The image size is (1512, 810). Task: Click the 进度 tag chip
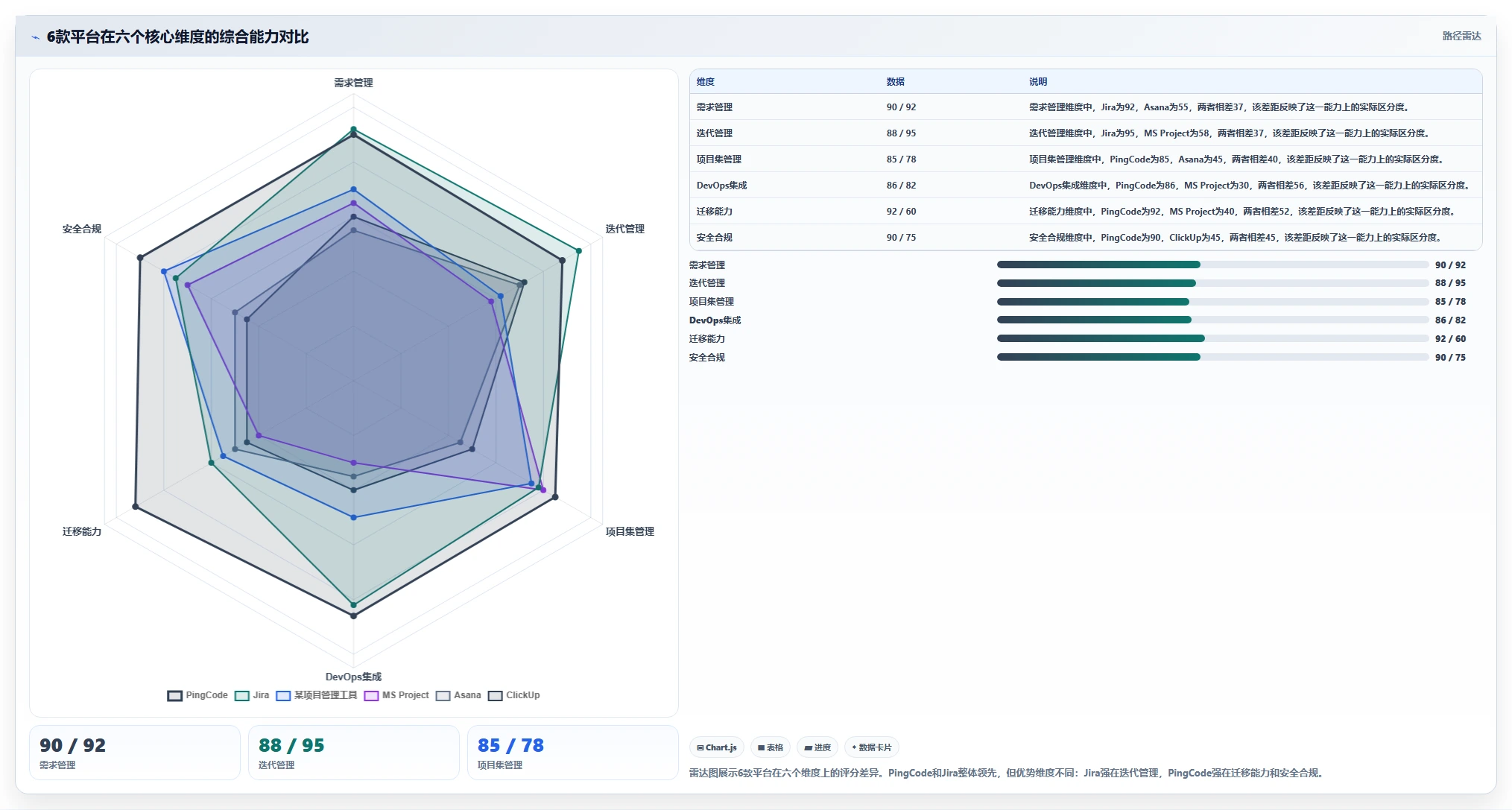tap(817, 747)
